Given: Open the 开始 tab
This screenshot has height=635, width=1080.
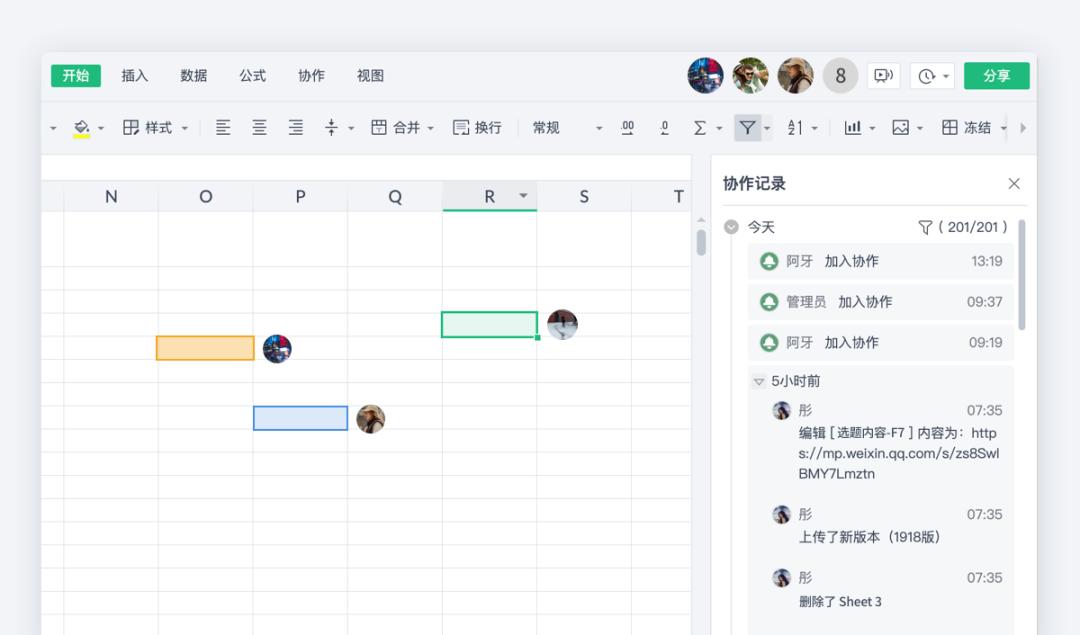Looking at the screenshot, I should (x=76, y=76).
